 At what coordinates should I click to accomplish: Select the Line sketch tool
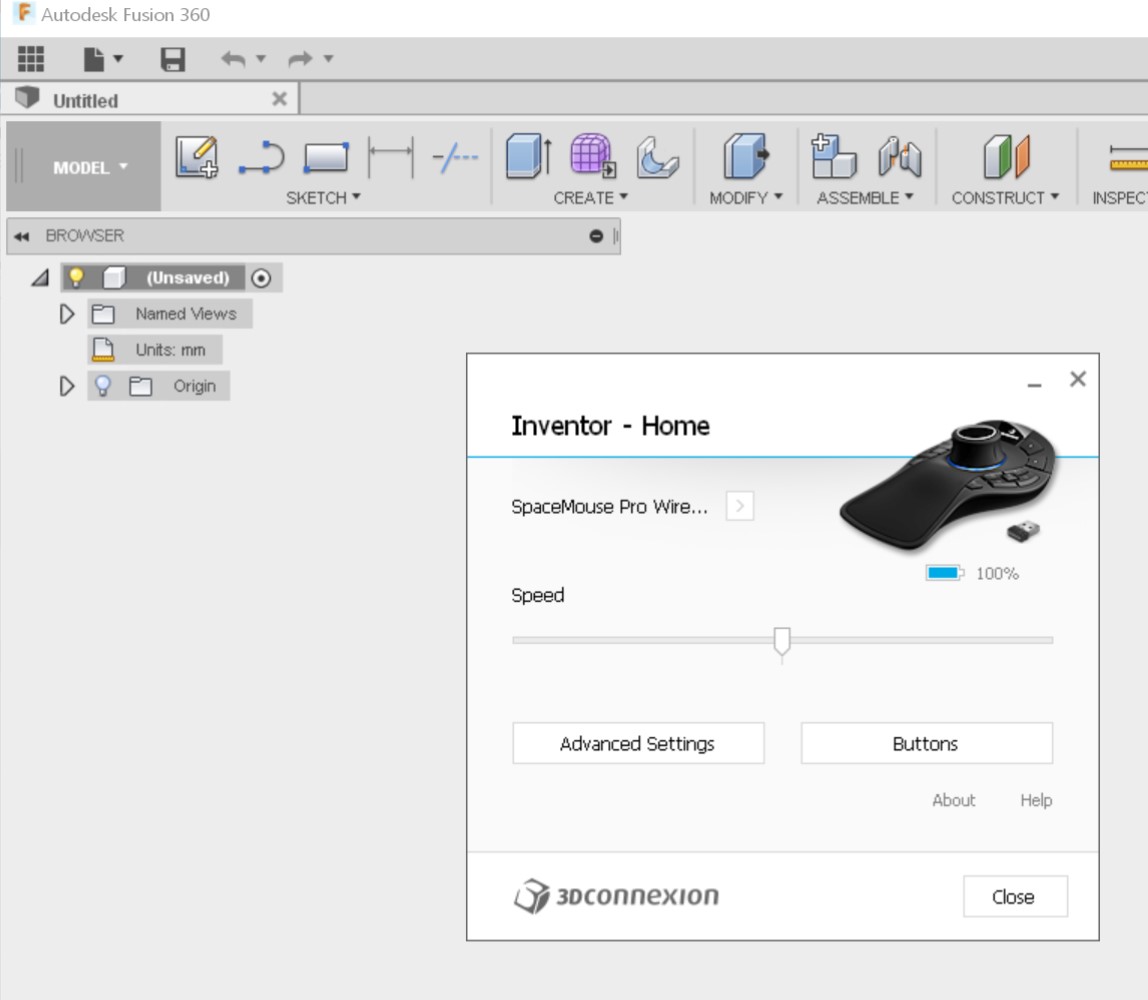[x=261, y=157]
